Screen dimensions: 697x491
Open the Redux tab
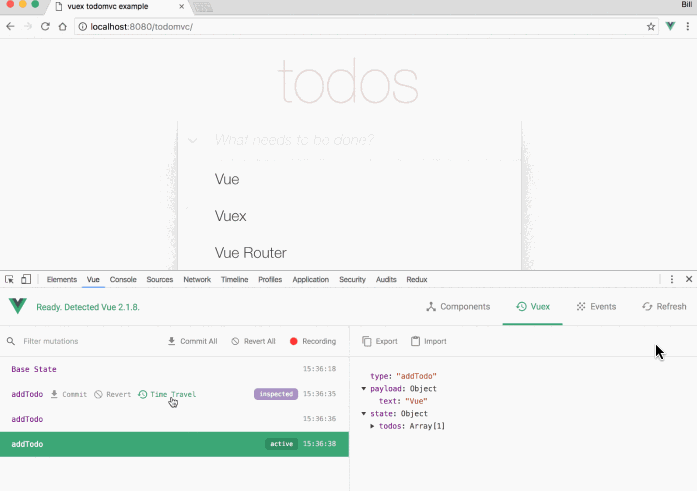coord(417,279)
